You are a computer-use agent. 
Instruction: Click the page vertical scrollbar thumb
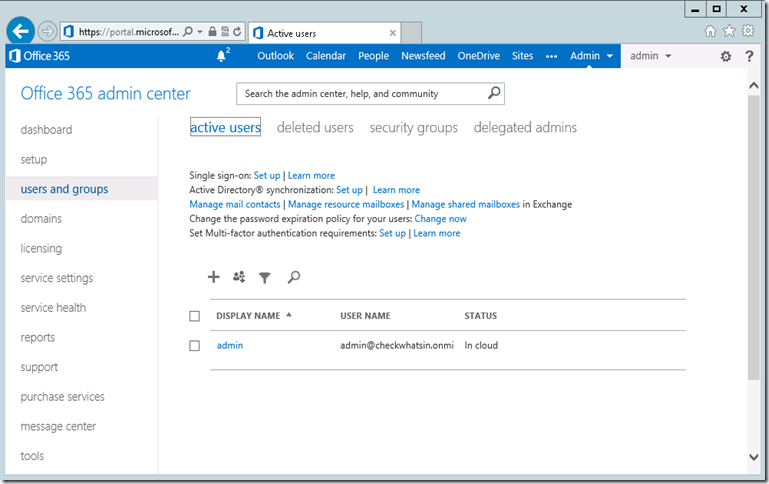[753, 238]
